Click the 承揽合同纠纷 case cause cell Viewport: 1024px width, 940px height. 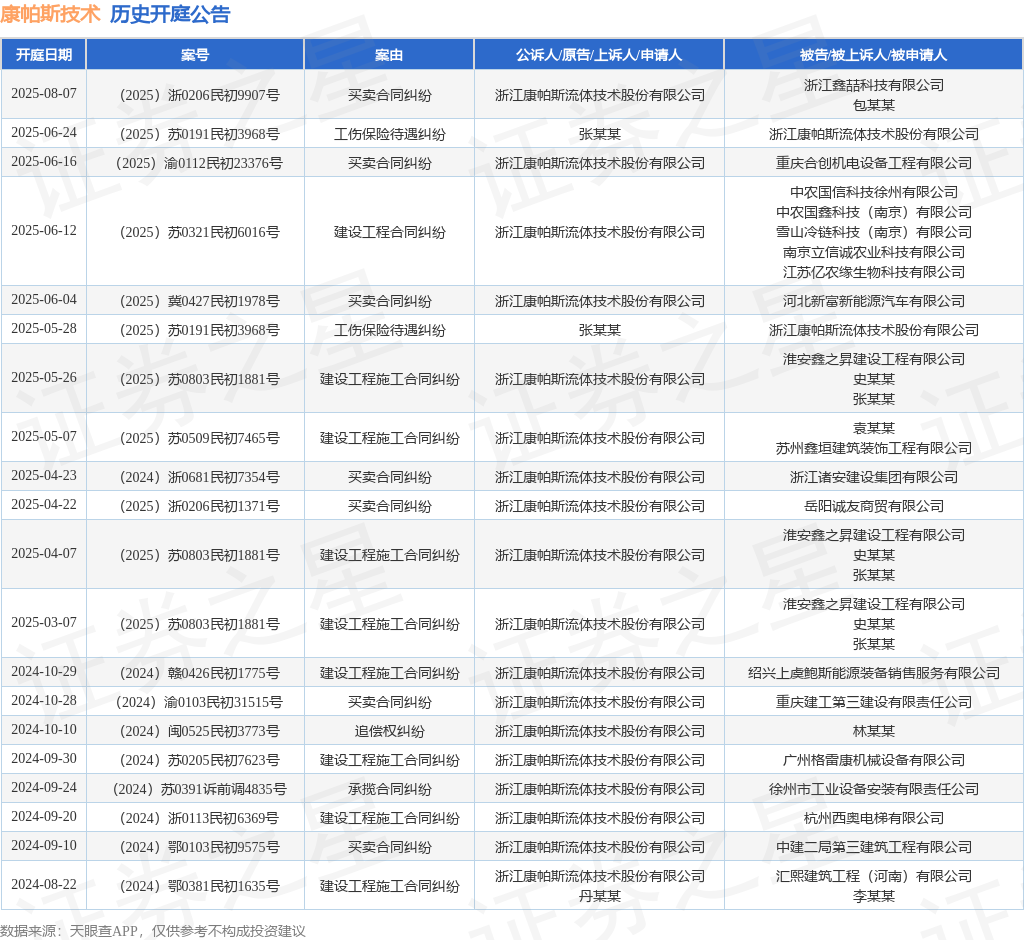point(389,789)
